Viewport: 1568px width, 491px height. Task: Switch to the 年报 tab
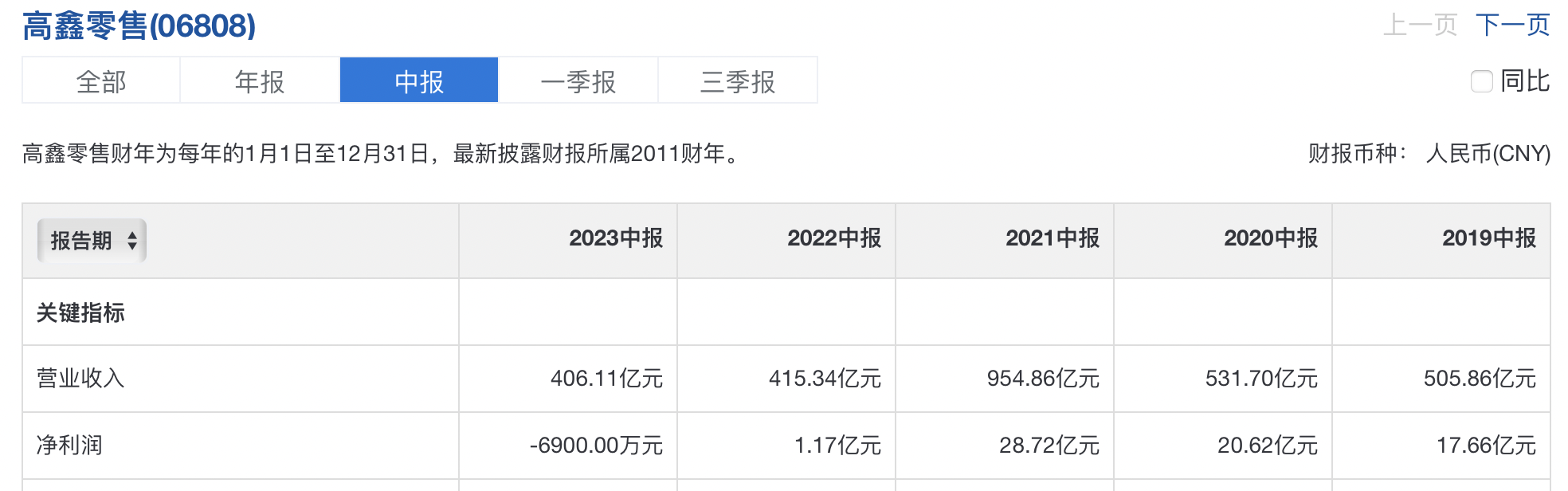(260, 81)
